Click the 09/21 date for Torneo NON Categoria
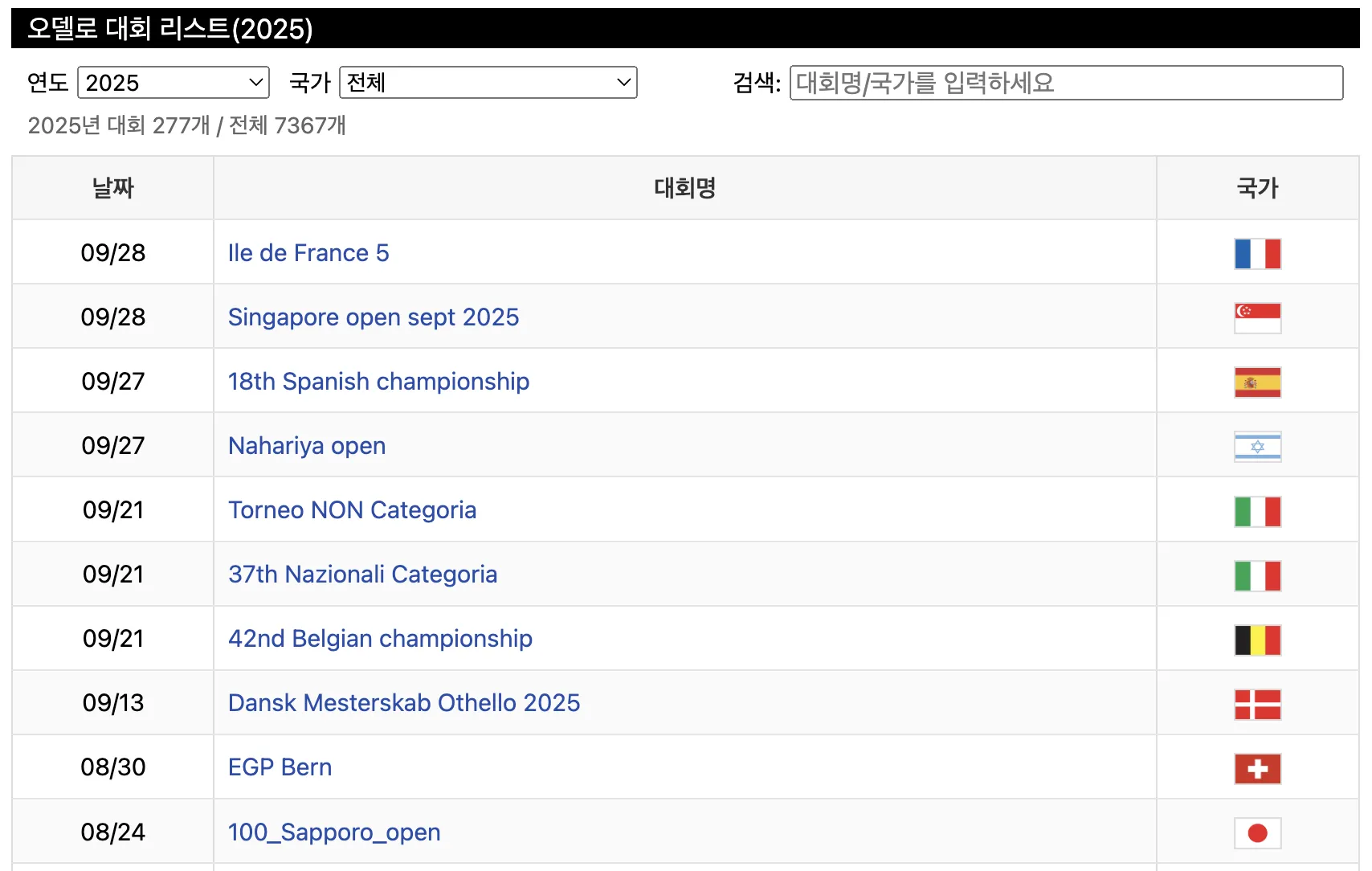Viewport: 1372px width, 871px height. [x=113, y=510]
